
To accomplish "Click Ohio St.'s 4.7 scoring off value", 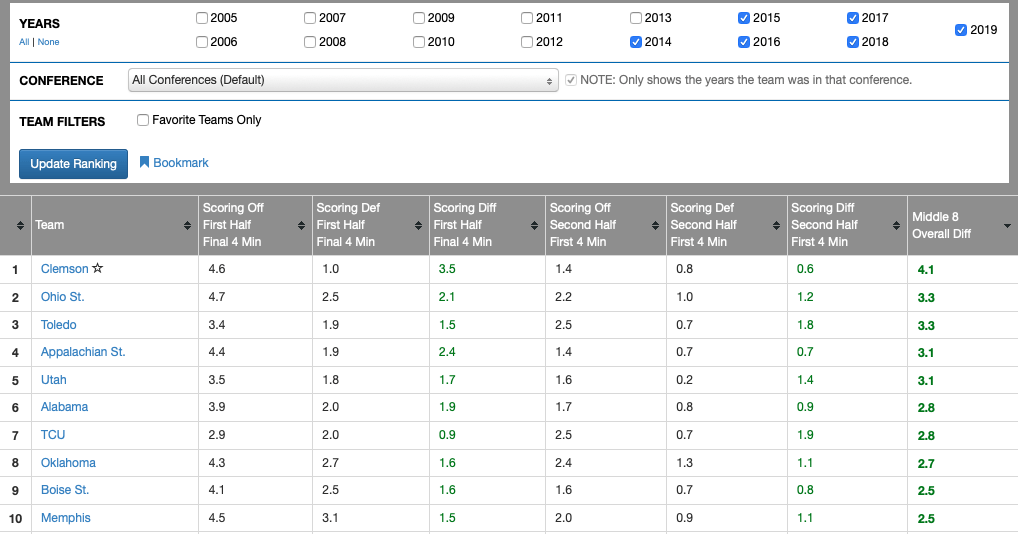I will (x=217, y=297).
